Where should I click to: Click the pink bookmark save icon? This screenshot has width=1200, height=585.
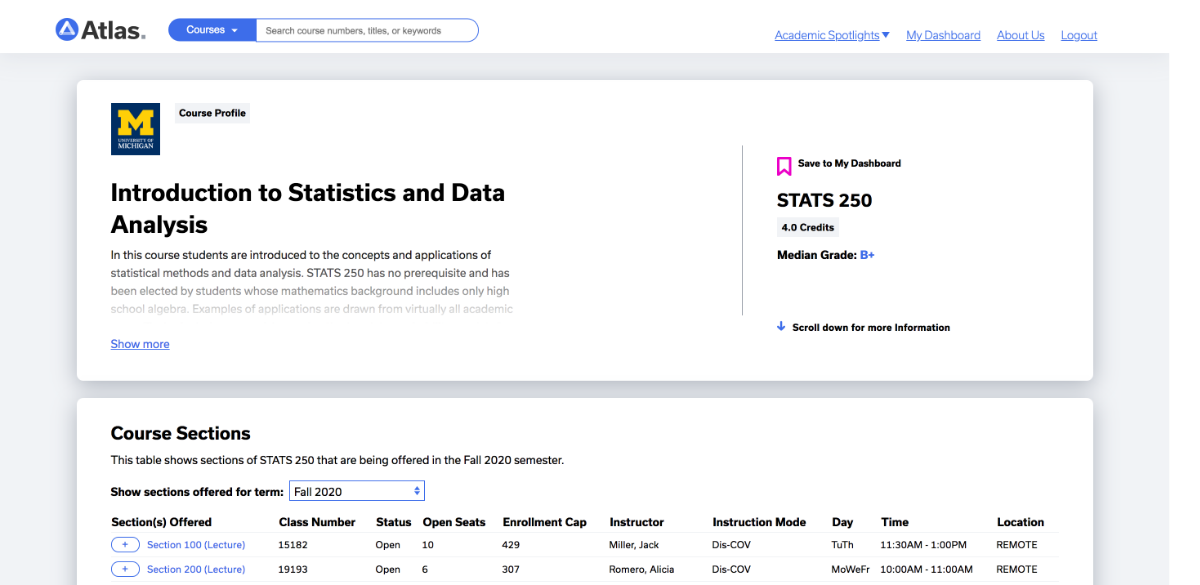click(784, 166)
